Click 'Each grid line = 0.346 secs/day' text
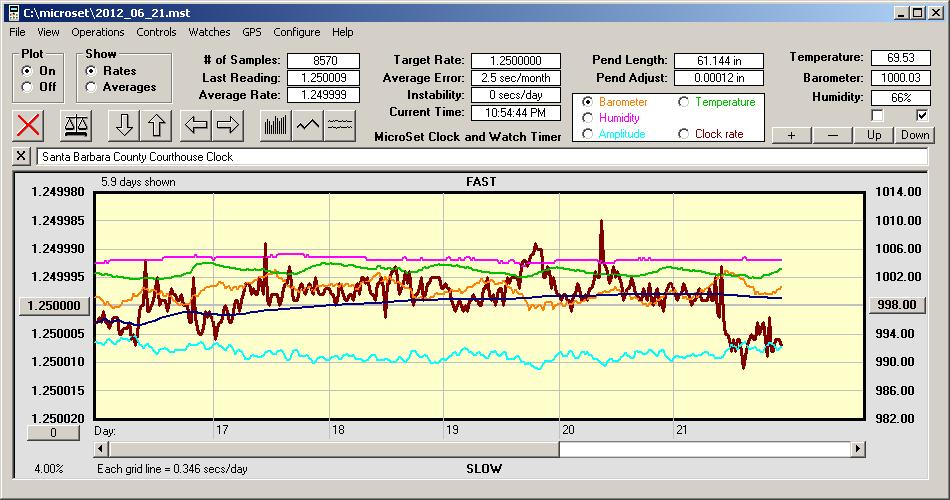 (172, 468)
